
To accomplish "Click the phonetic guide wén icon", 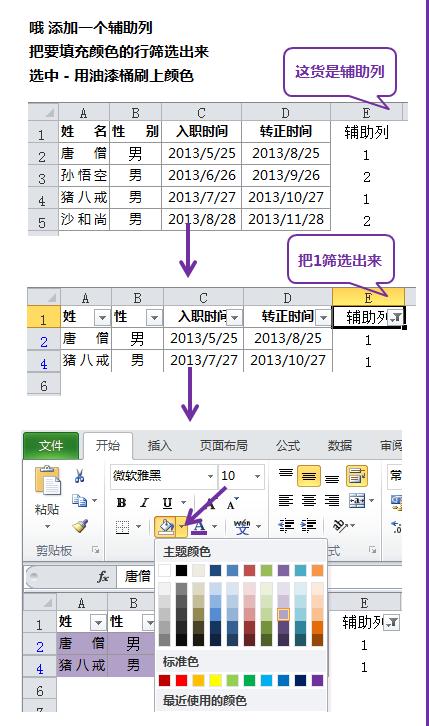I will click(x=242, y=526).
